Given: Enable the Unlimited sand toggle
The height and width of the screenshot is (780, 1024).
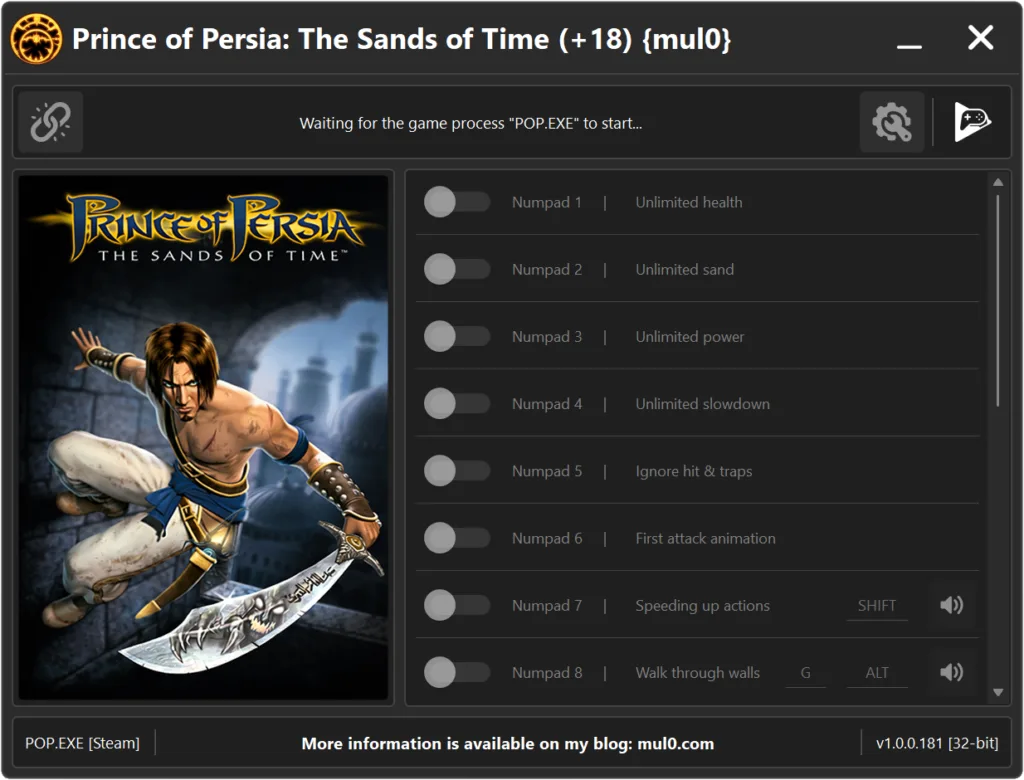Looking at the screenshot, I should point(457,269).
